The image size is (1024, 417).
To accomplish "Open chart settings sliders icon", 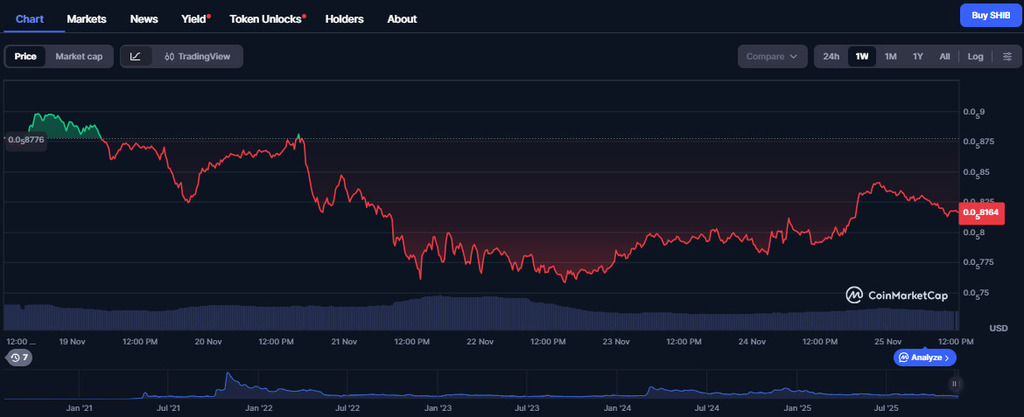I will pyautogui.click(x=1007, y=56).
